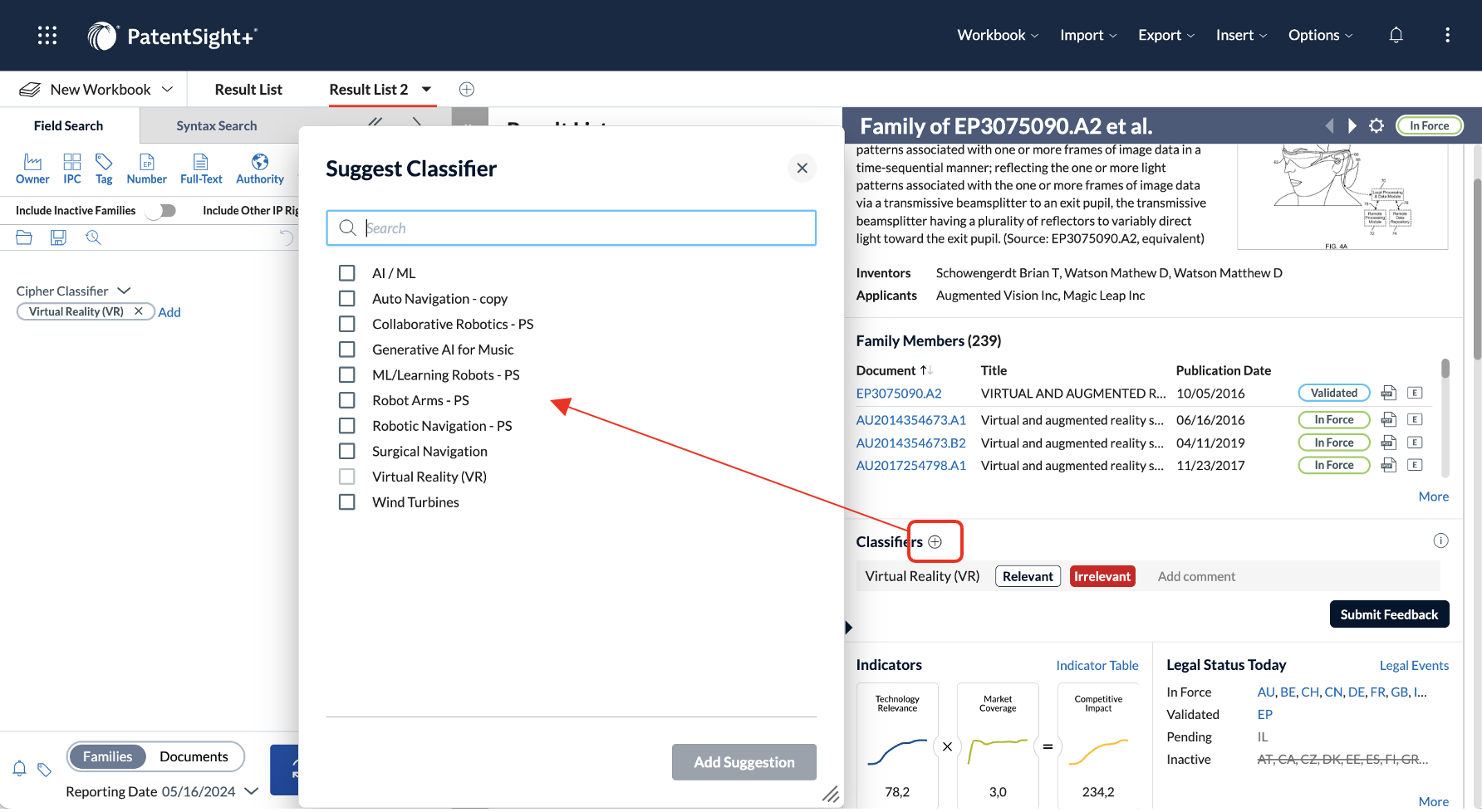Mark Virtual Reality (VR) as Relevant

coord(1028,576)
